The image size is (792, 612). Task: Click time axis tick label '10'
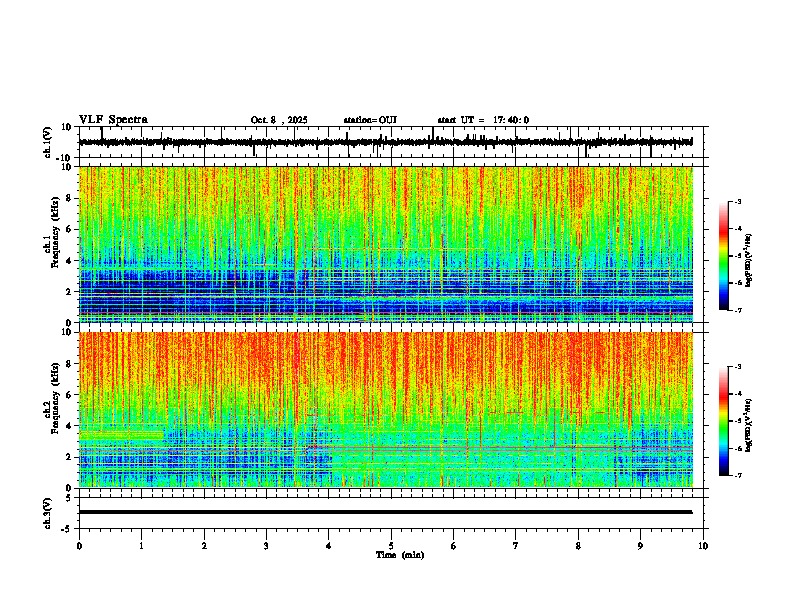tap(703, 546)
